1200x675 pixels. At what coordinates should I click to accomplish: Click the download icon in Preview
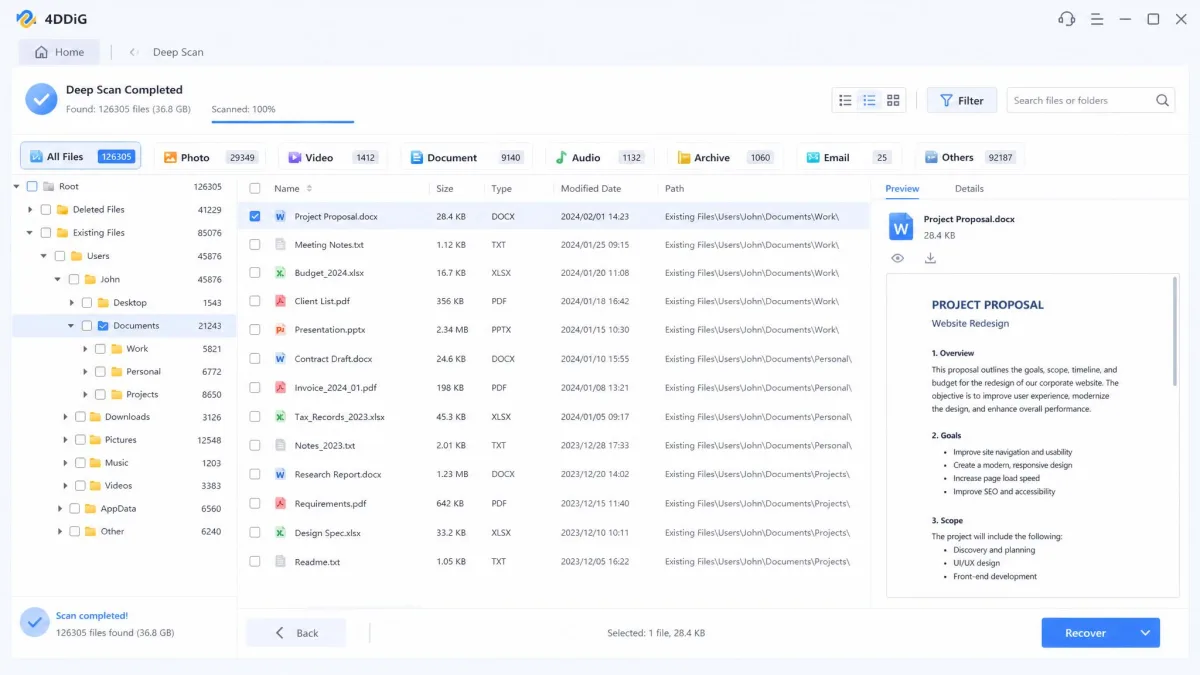(x=930, y=258)
